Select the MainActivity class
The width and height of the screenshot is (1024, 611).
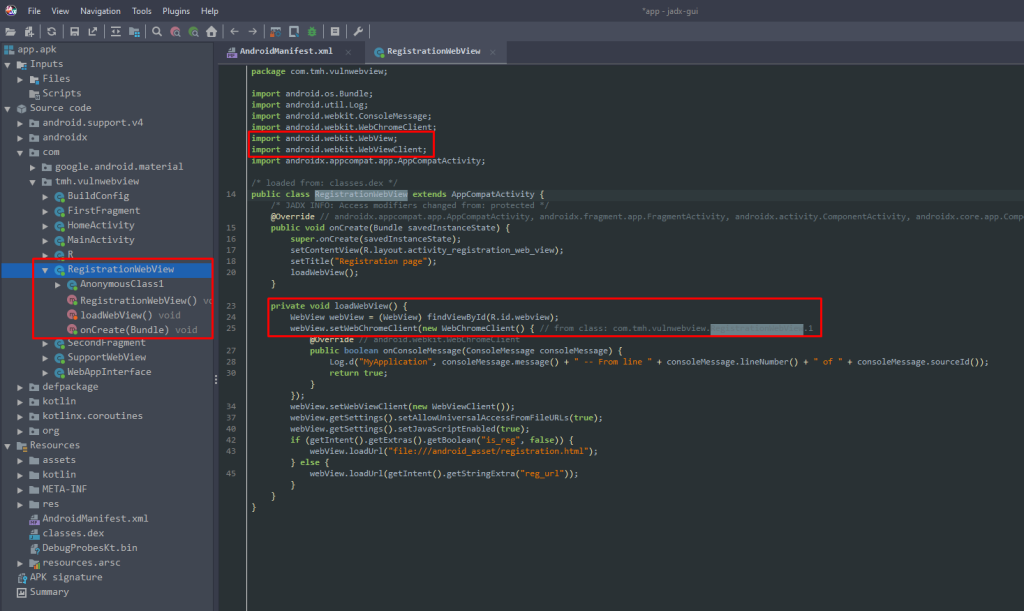101,240
